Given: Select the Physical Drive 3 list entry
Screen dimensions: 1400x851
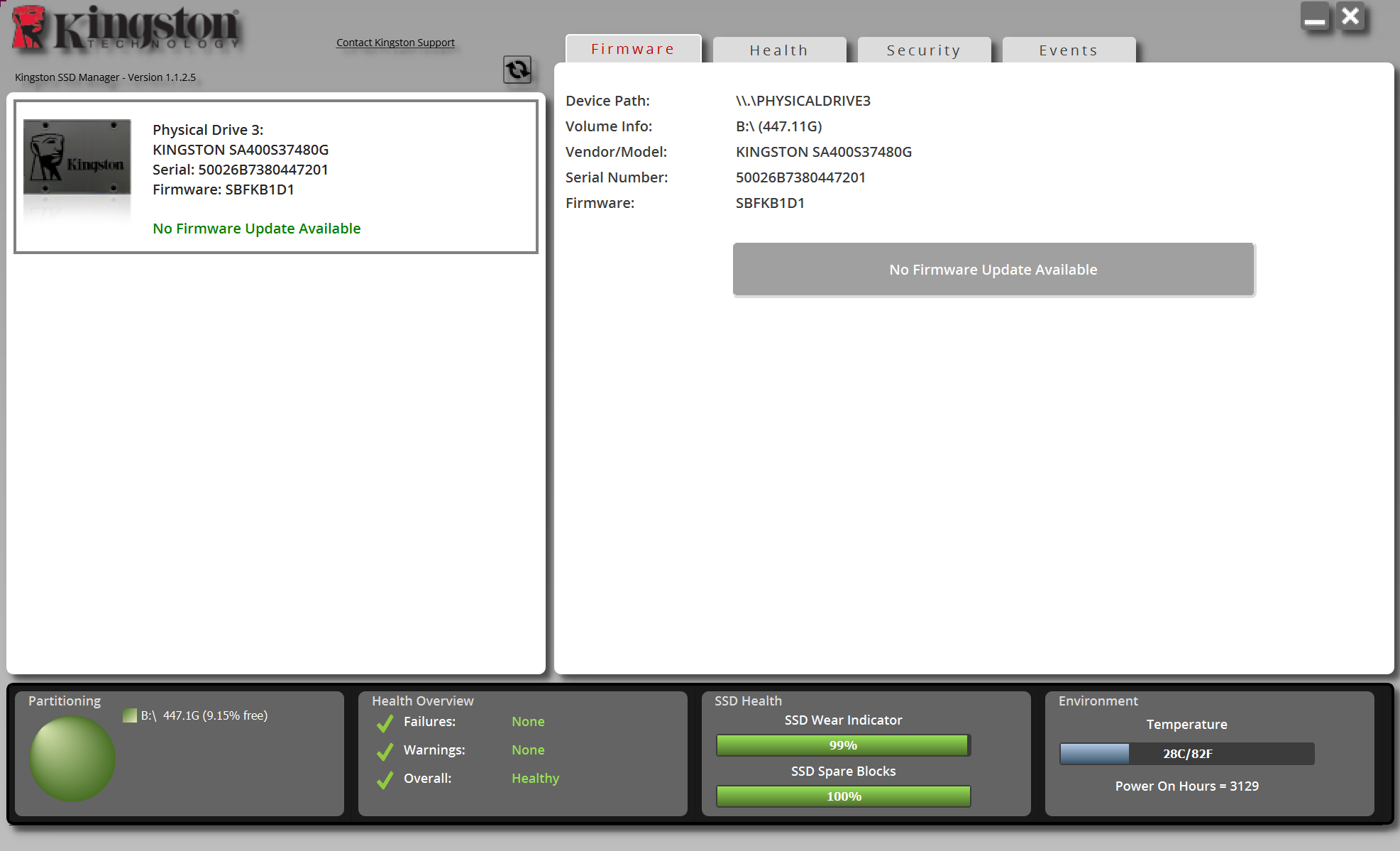Looking at the screenshot, I should [275, 177].
